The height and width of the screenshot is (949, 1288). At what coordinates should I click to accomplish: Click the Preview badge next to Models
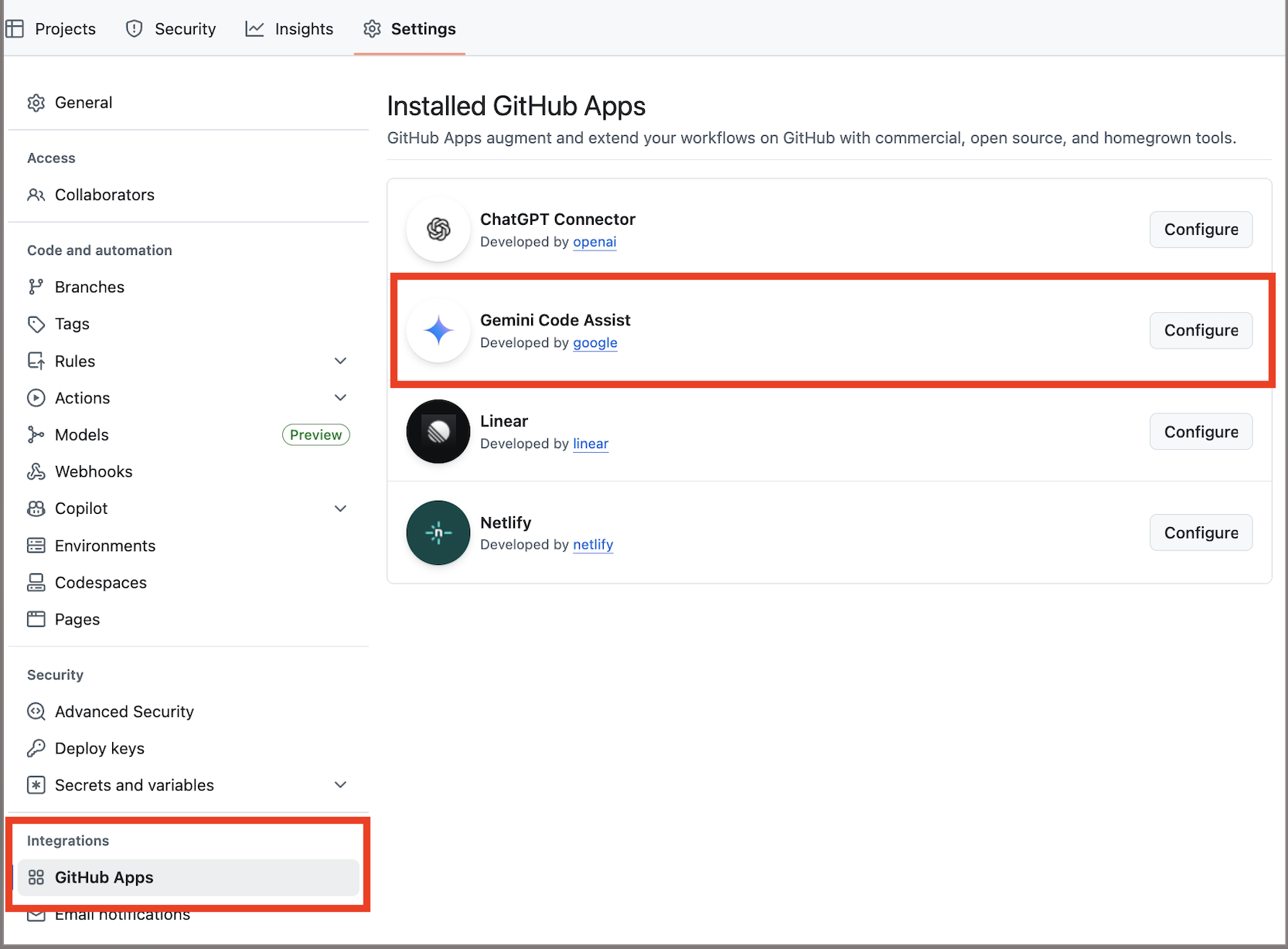point(316,434)
